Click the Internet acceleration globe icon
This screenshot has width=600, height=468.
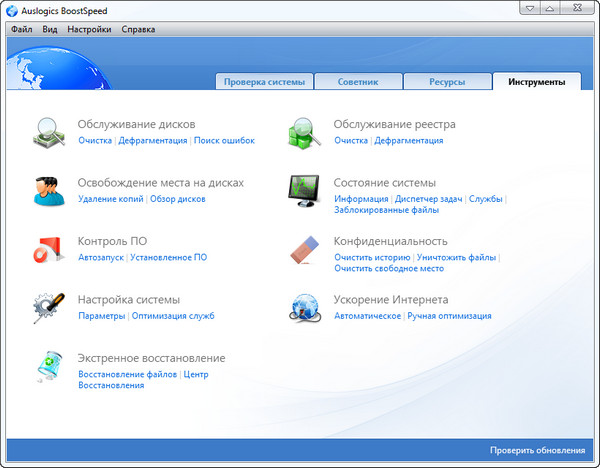pyautogui.click(x=303, y=306)
